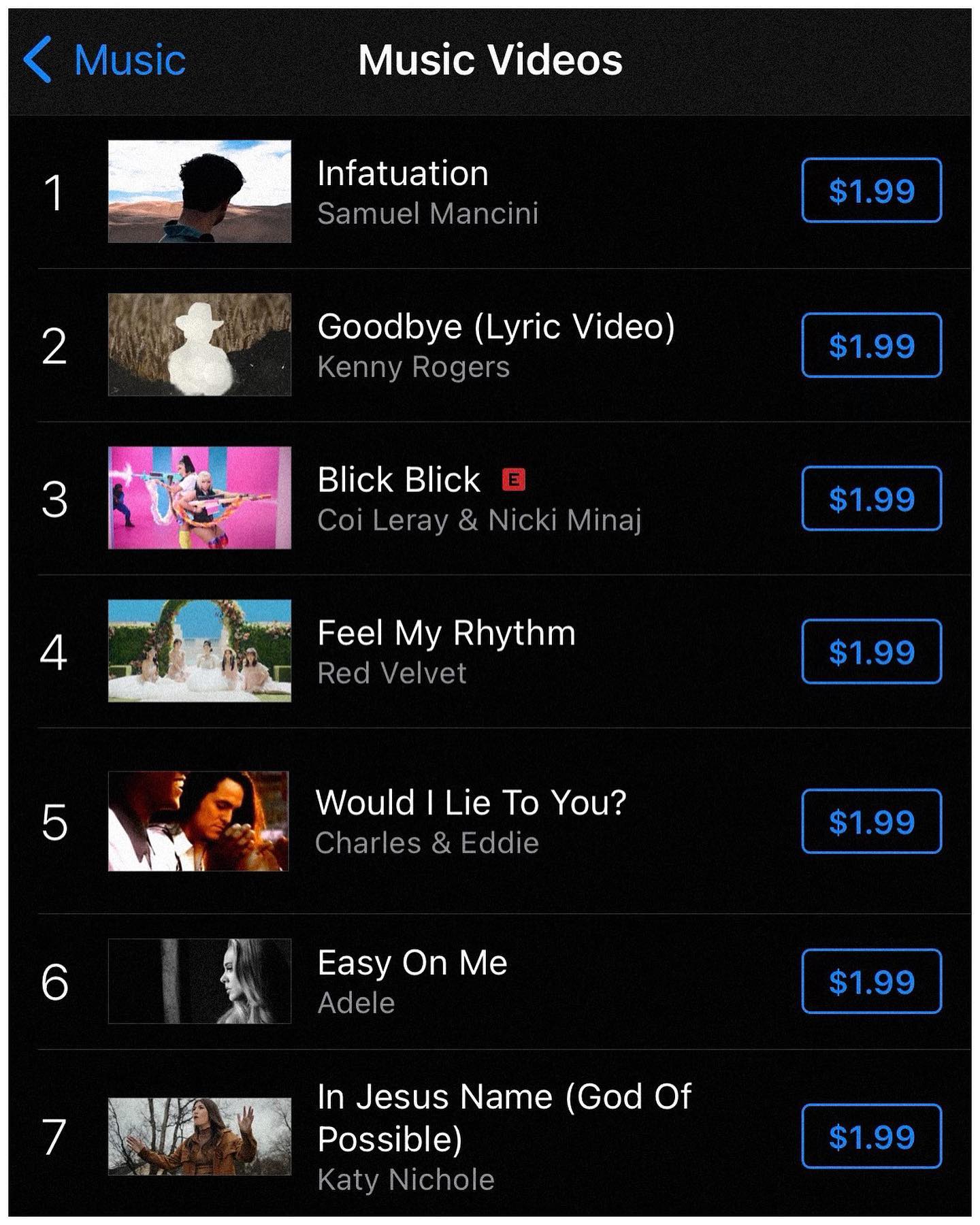Buy Infatuation for $1.99
Viewport: 980px width, 1225px height.
[x=871, y=191]
